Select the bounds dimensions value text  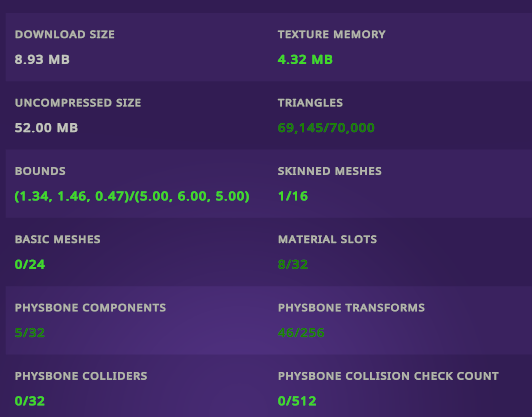tap(132, 196)
